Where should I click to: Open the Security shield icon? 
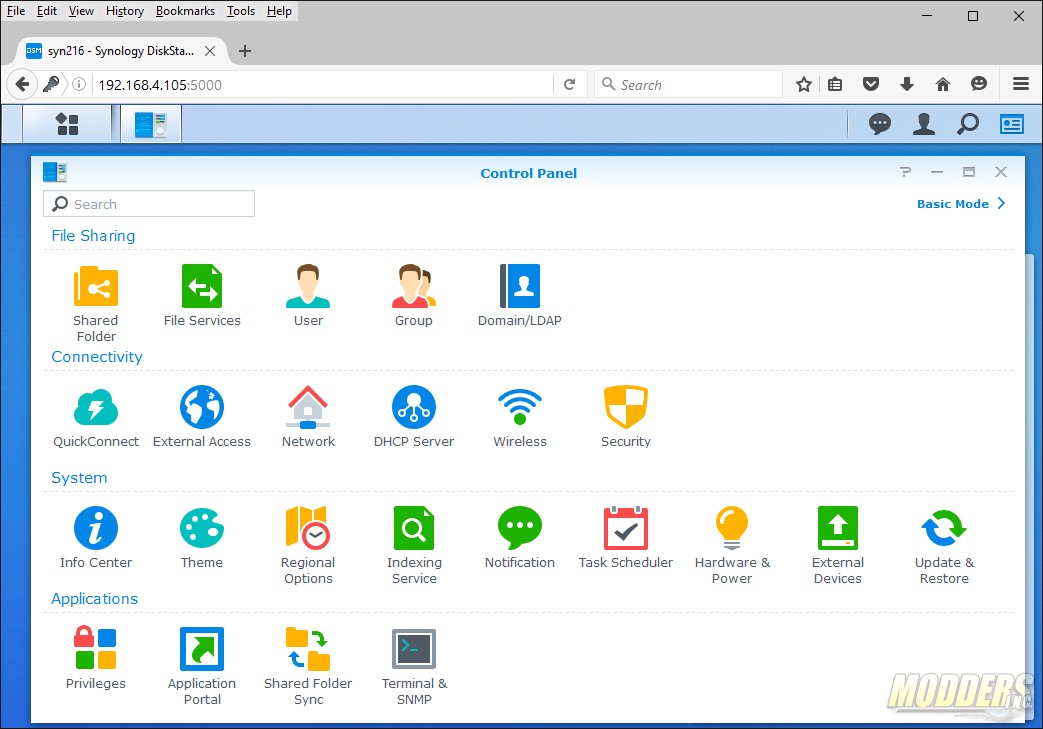coord(625,417)
